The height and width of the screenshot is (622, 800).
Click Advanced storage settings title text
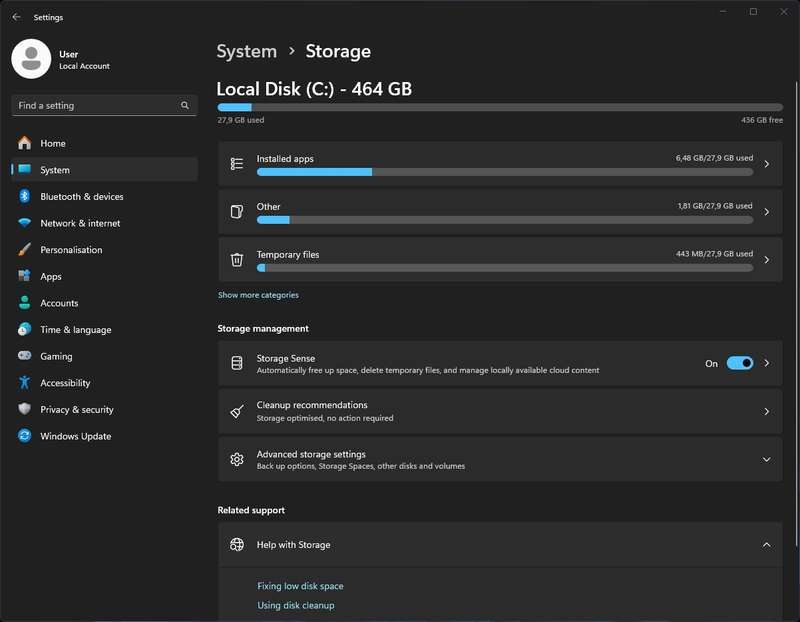[311, 454]
